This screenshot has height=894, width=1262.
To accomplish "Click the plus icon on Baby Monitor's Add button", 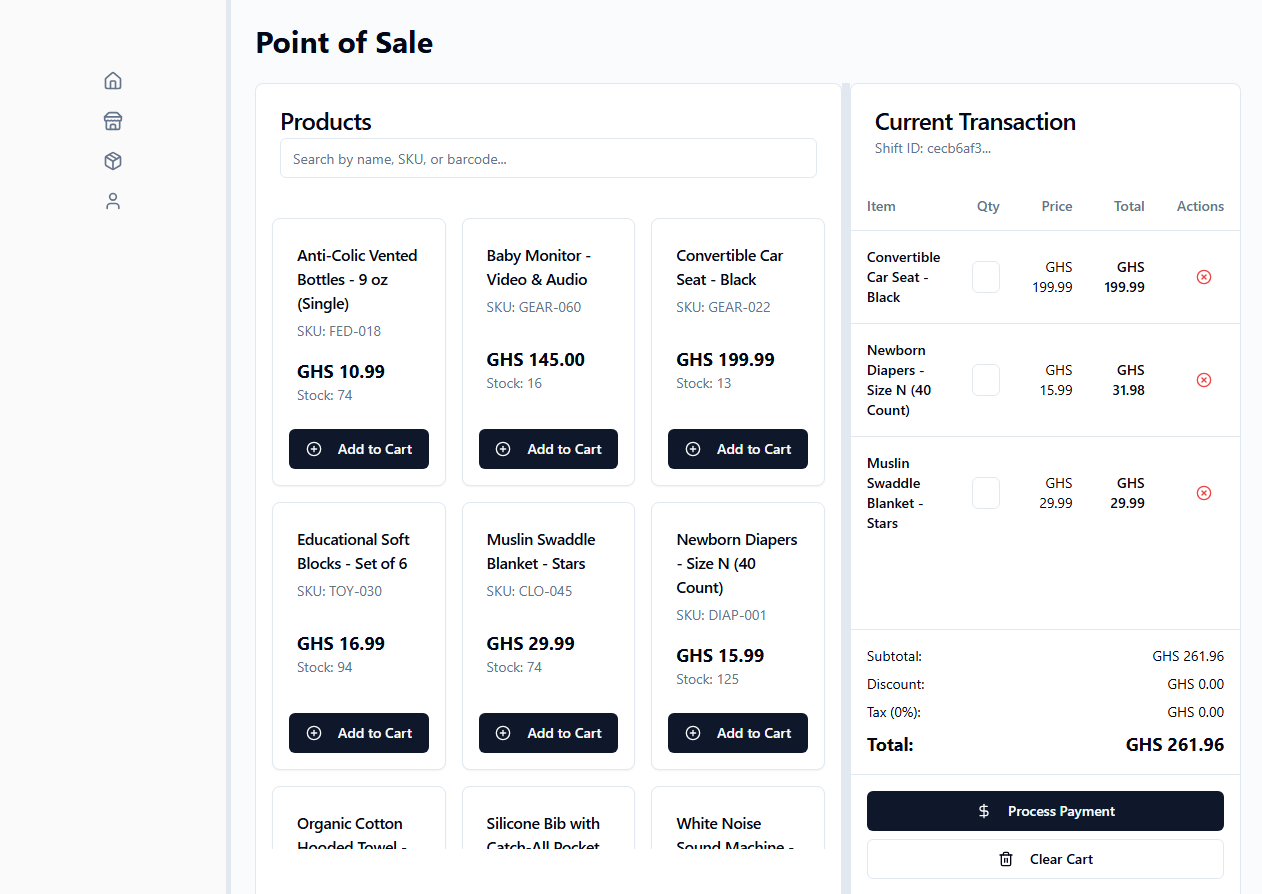I will pos(504,449).
